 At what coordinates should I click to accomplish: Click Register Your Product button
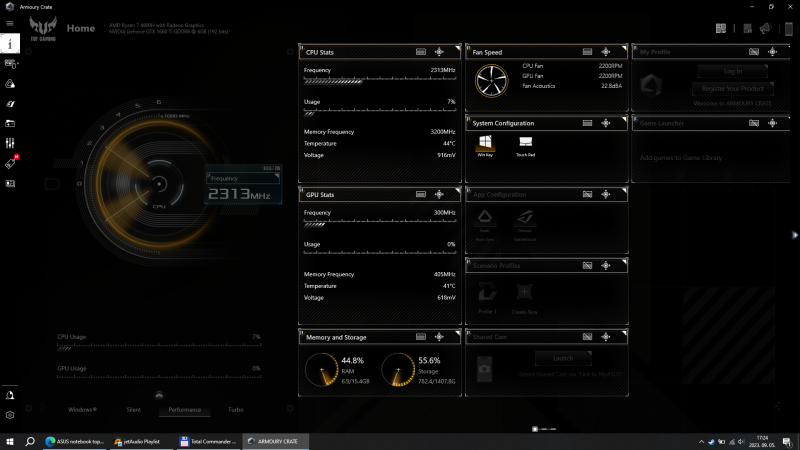[x=733, y=89]
